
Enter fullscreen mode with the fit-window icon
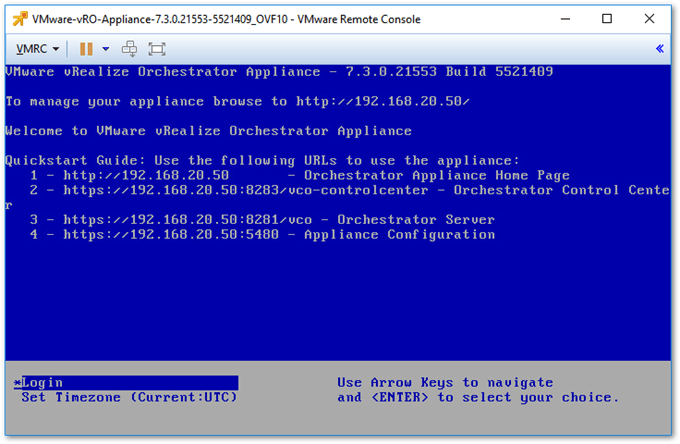coord(157,49)
